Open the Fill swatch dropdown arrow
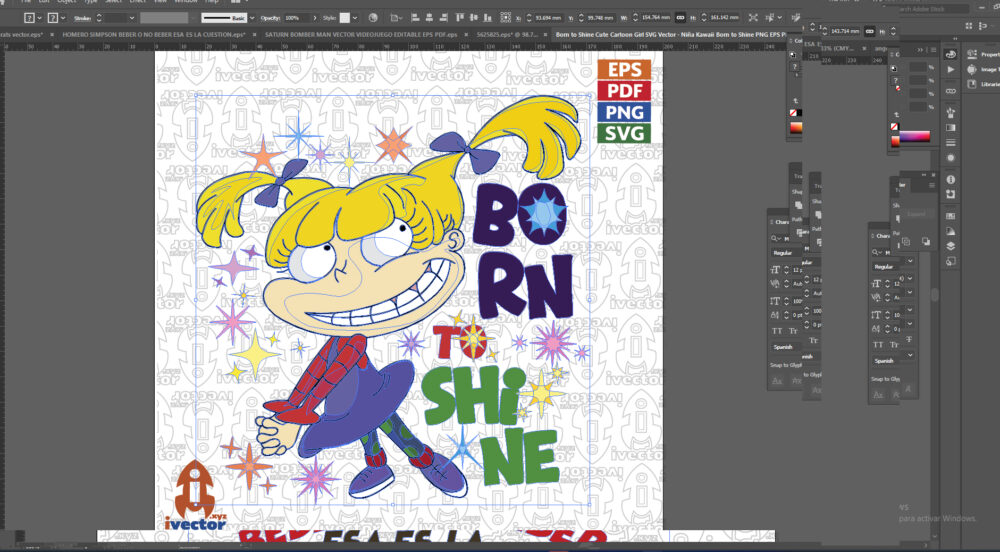This screenshot has width=1000, height=552. 40,18
